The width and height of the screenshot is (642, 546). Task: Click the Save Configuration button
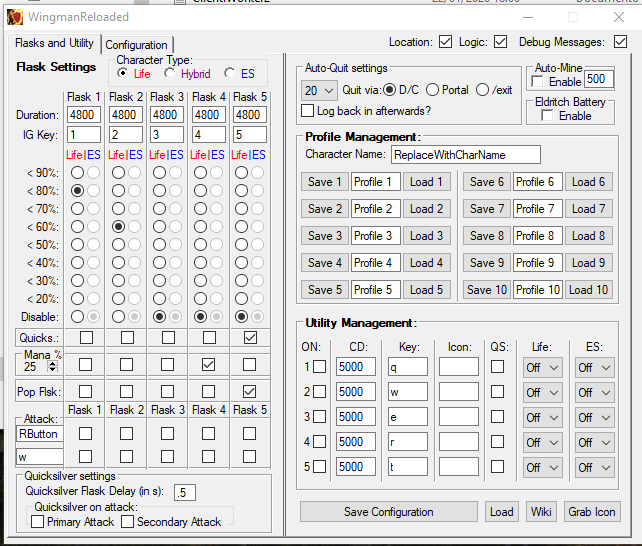pyautogui.click(x=389, y=512)
